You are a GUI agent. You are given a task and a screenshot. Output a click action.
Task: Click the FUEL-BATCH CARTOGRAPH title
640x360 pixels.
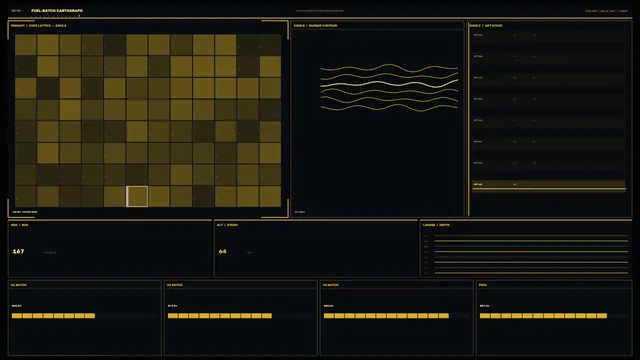[57, 11]
